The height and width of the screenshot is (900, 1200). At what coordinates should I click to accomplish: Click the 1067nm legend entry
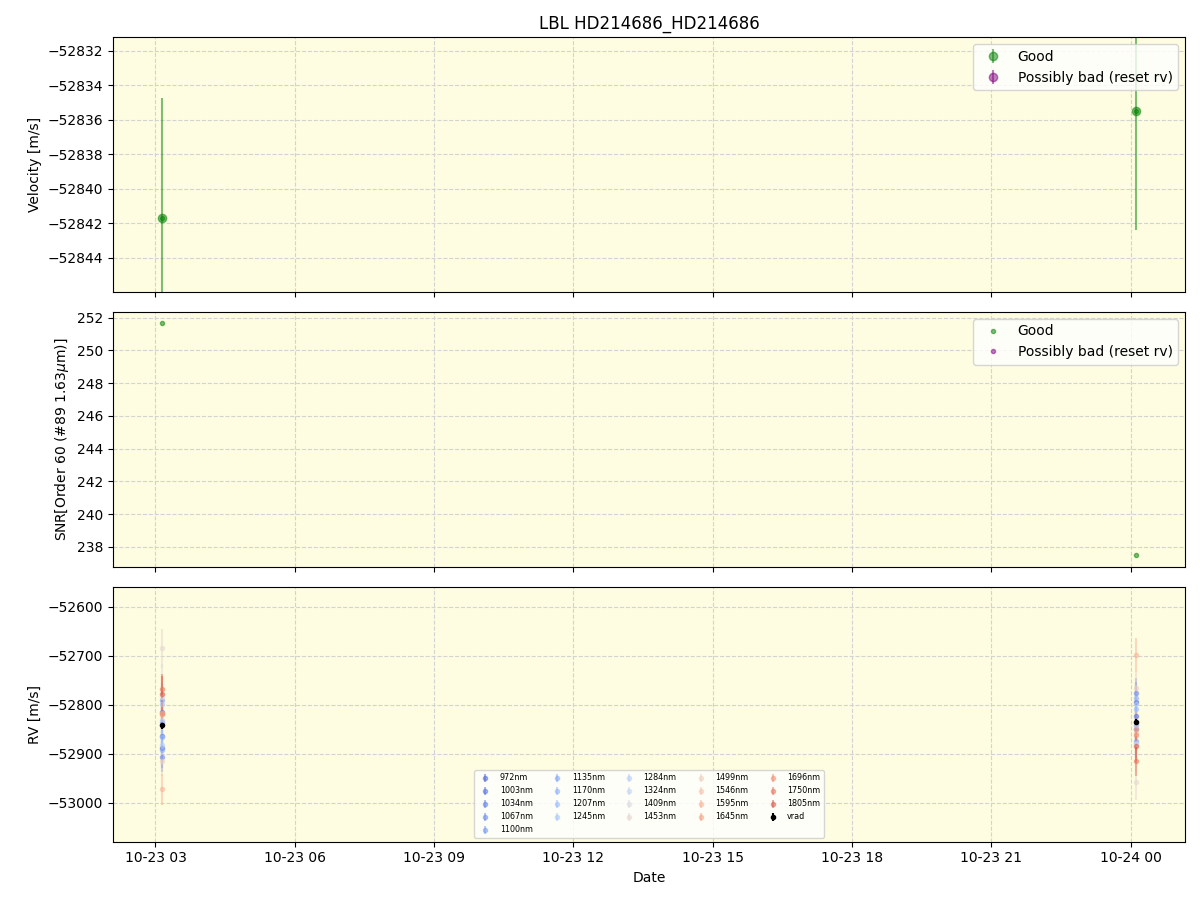tap(506, 817)
